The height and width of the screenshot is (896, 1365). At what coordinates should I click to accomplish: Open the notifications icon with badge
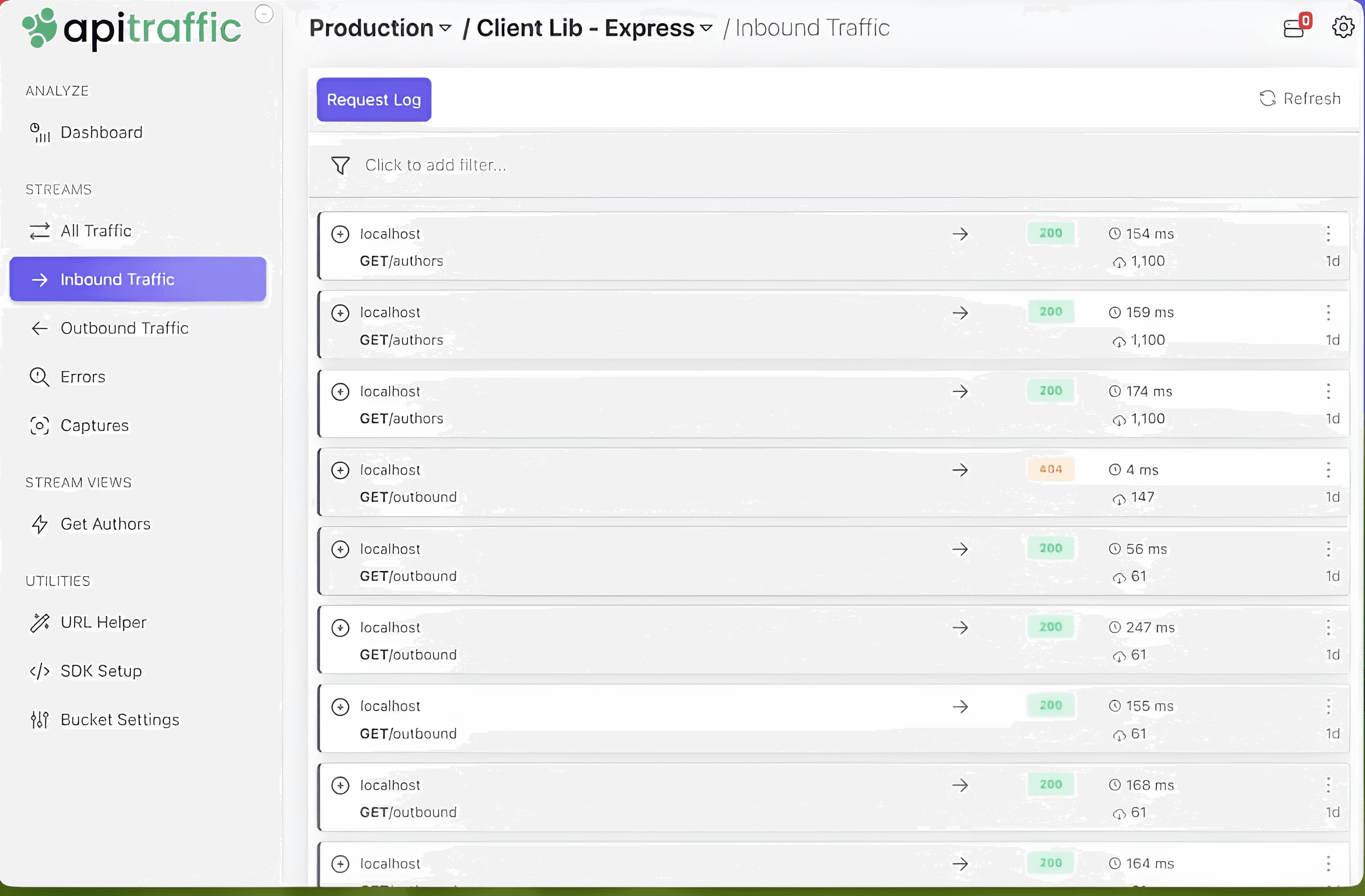pos(1296,26)
